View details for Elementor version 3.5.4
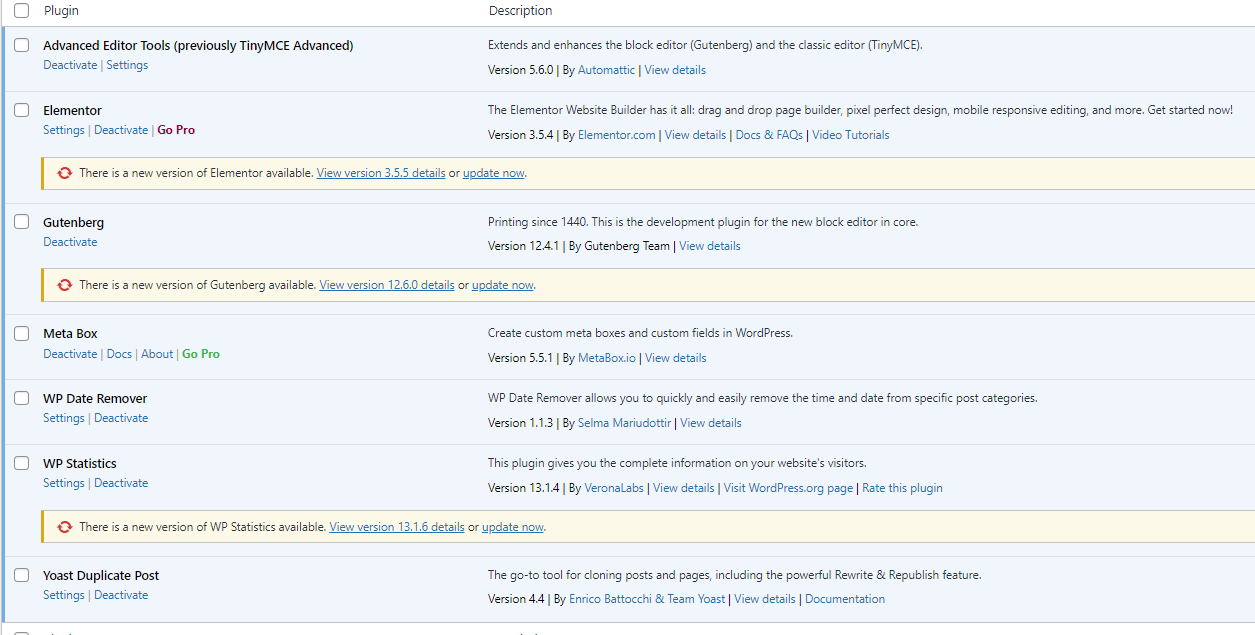The height and width of the screenshot is (635, 1255). pyautogui.click(x=695, y=135)
